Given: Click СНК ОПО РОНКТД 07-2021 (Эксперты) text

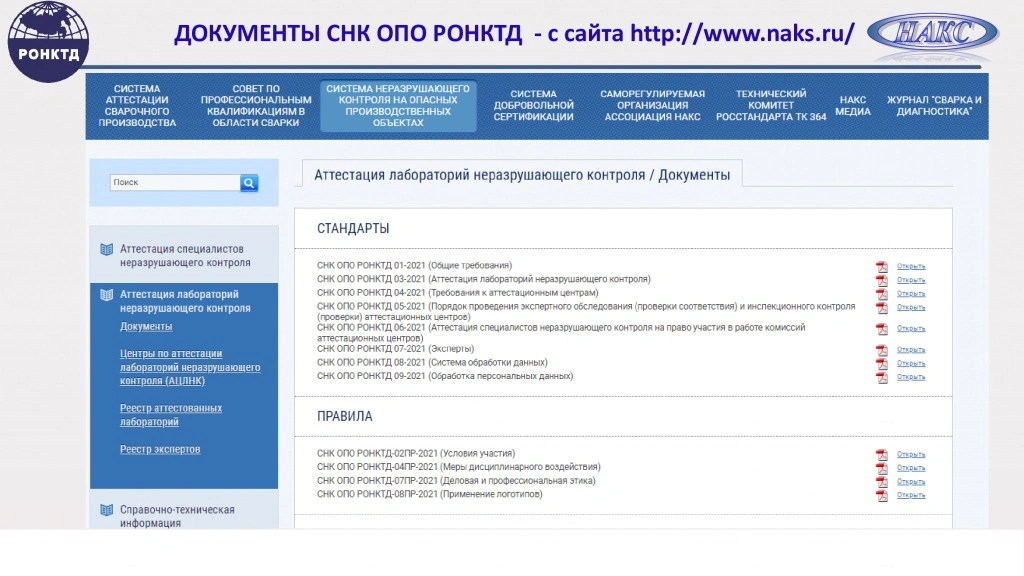Looking at the screenshot, I should (x=395, y=349).
